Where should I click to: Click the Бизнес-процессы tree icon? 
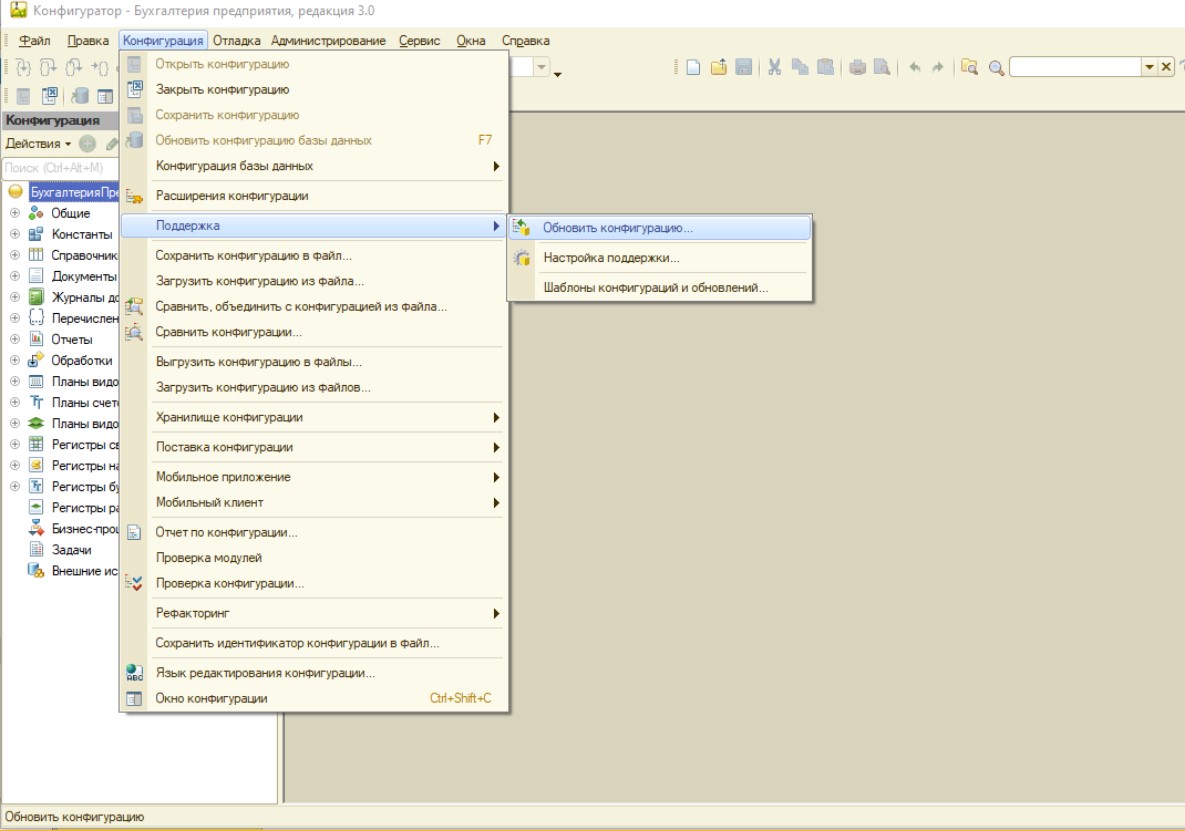36,529
